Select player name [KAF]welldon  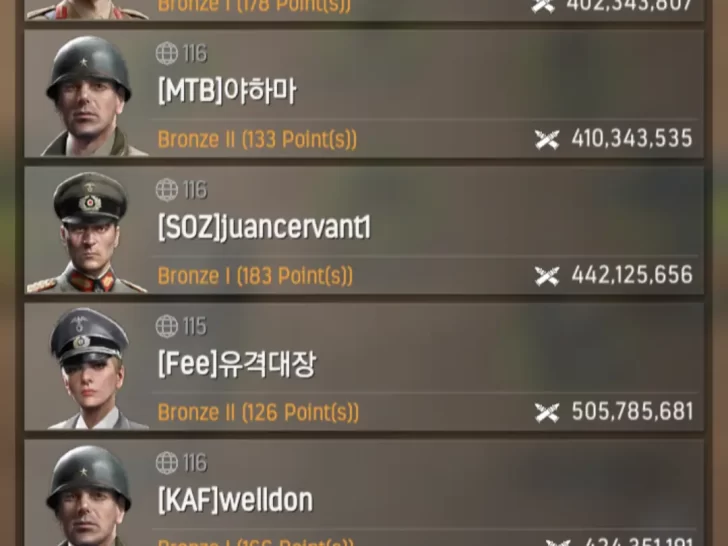click(x=235, y=500)
